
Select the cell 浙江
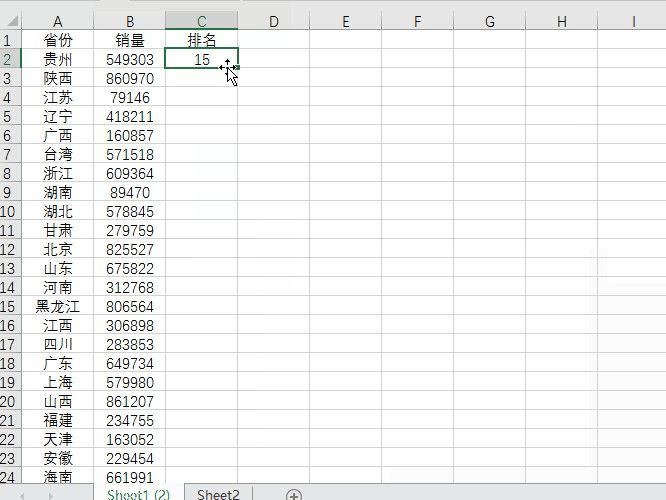click(x=58, y=173)
